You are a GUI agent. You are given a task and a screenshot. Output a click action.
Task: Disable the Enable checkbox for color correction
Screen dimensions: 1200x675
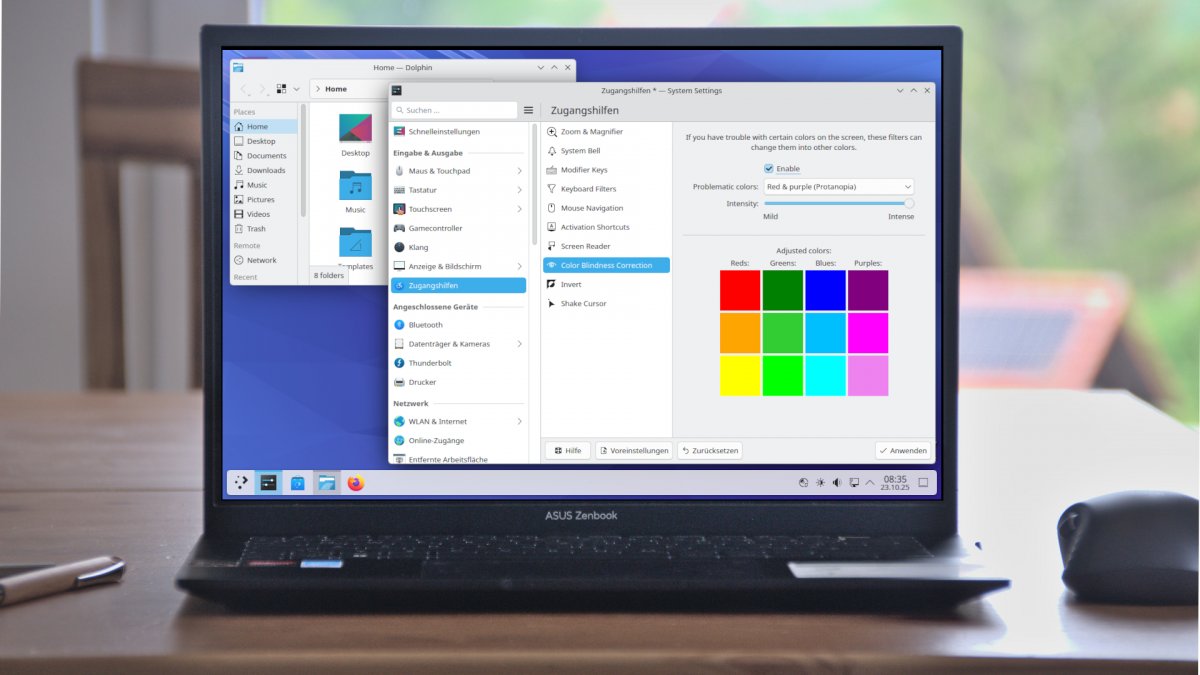(x=769, y=168)
